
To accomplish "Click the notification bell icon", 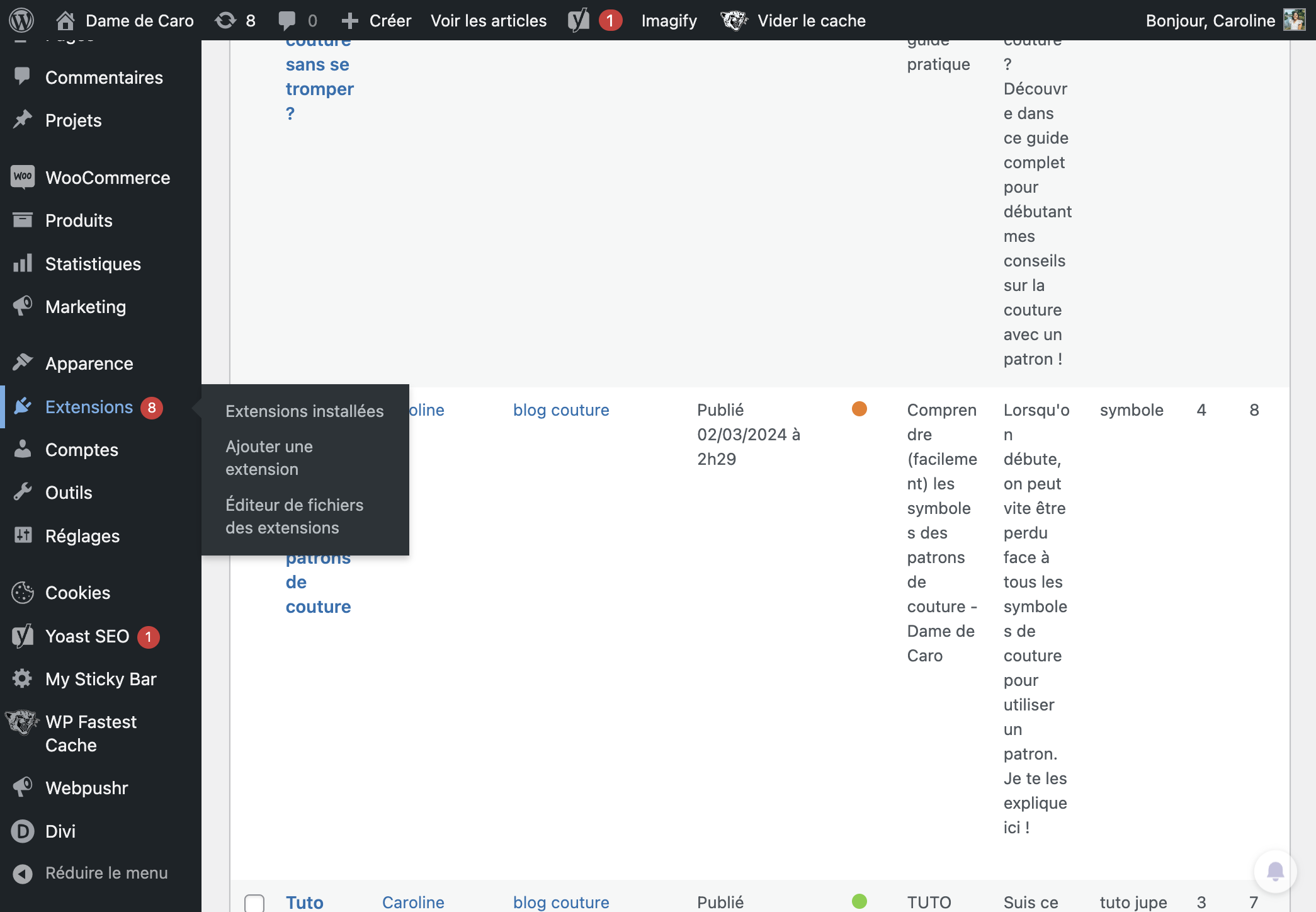I will pos(1276,872).
